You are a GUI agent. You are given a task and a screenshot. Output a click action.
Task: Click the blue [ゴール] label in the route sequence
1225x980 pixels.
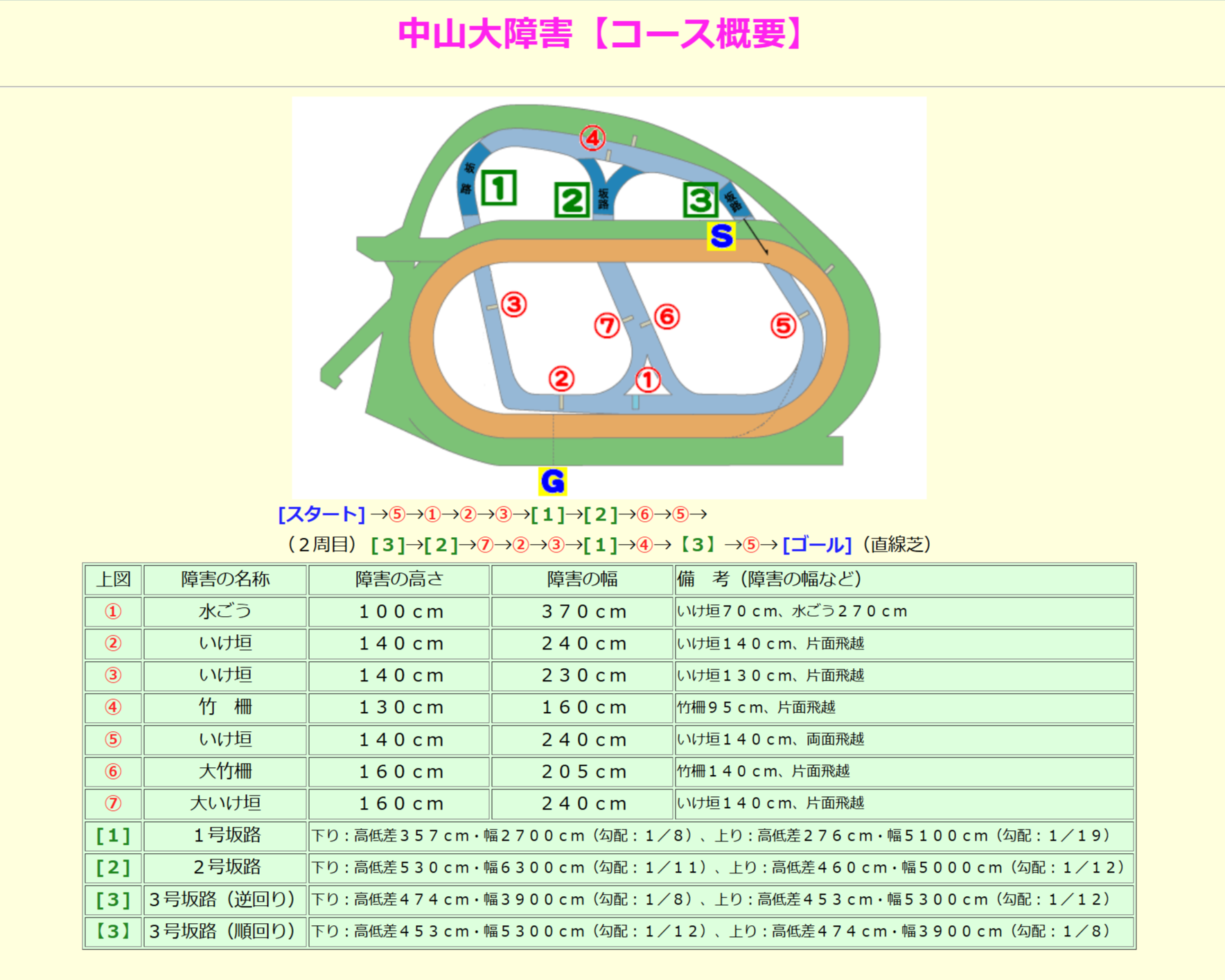pyautogui.click(x=818, y=545)
